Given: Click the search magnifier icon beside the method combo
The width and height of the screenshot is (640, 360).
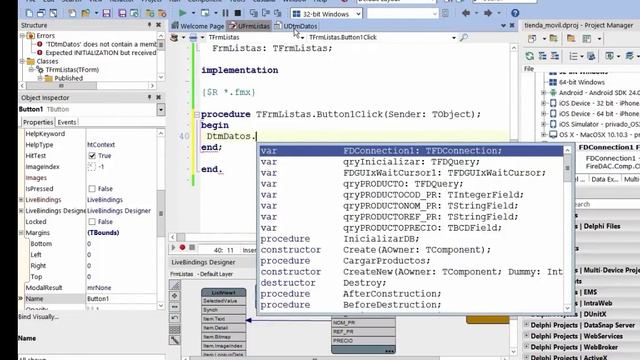Looking at the screenshot, I should 464,37.
